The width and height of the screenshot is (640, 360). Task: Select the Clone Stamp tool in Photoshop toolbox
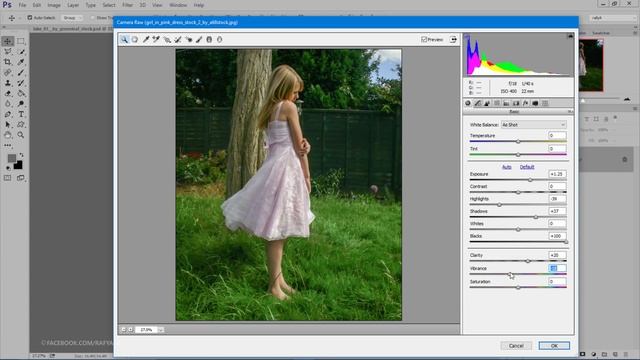click(x=8, y=83)
